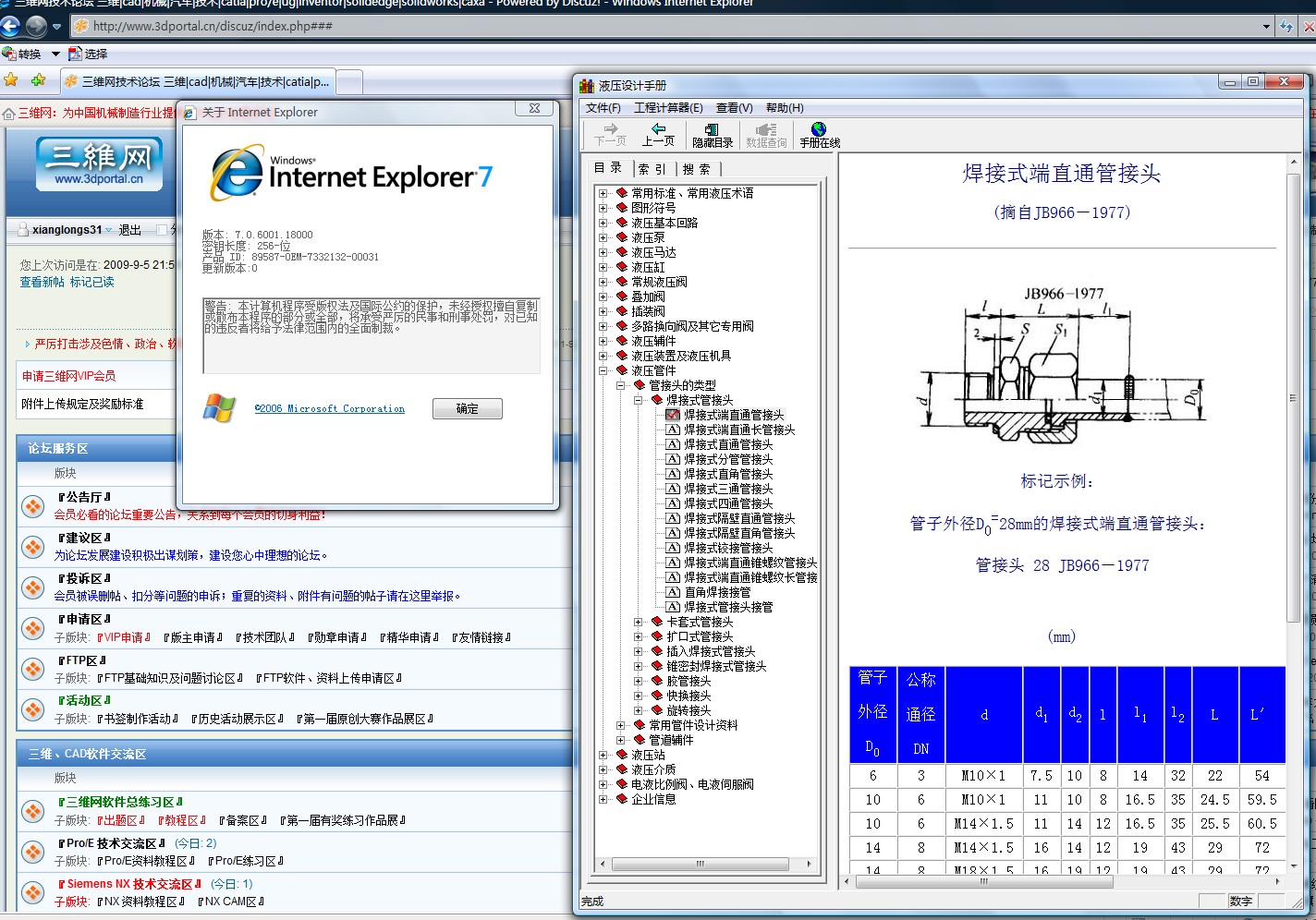Expand the 液压基本回路 tree node
Image resolution: width=1316 pixels, height=920 pixels.
coord(603,223)
